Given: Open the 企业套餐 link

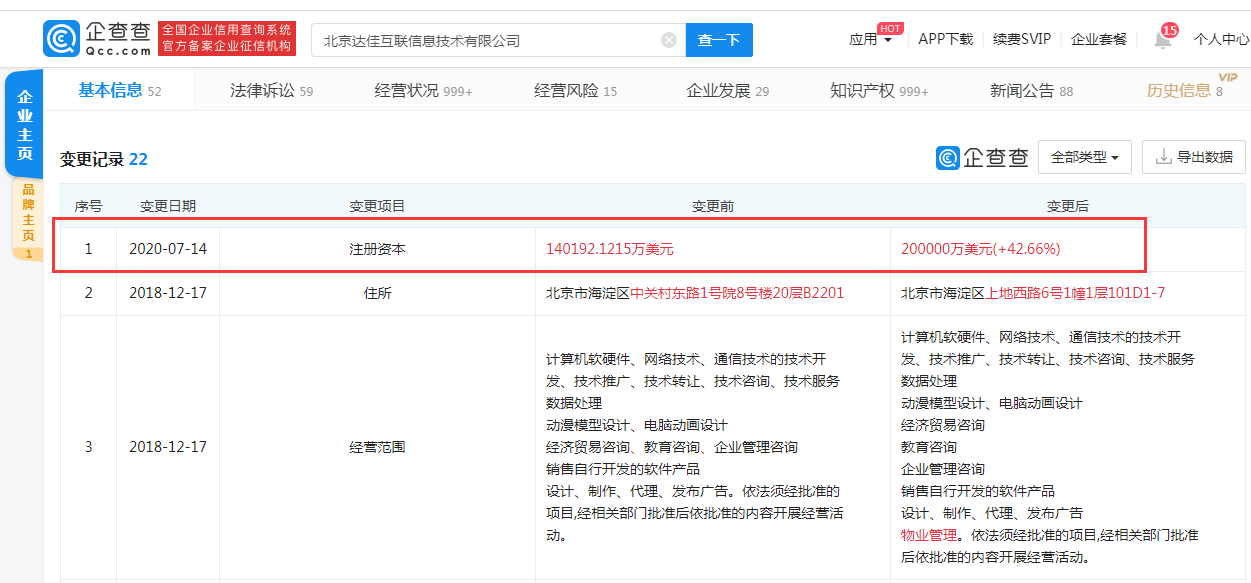Looking at the screenshot, I should [1099, 39].
